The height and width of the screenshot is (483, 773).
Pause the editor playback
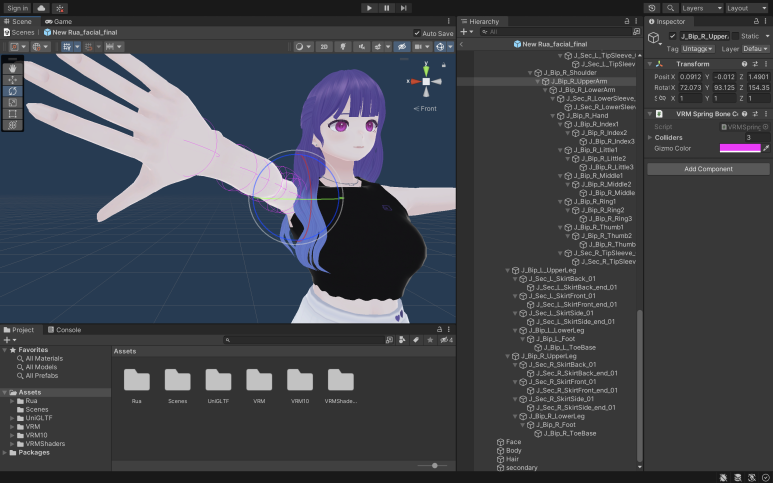(x=386, y=8)
